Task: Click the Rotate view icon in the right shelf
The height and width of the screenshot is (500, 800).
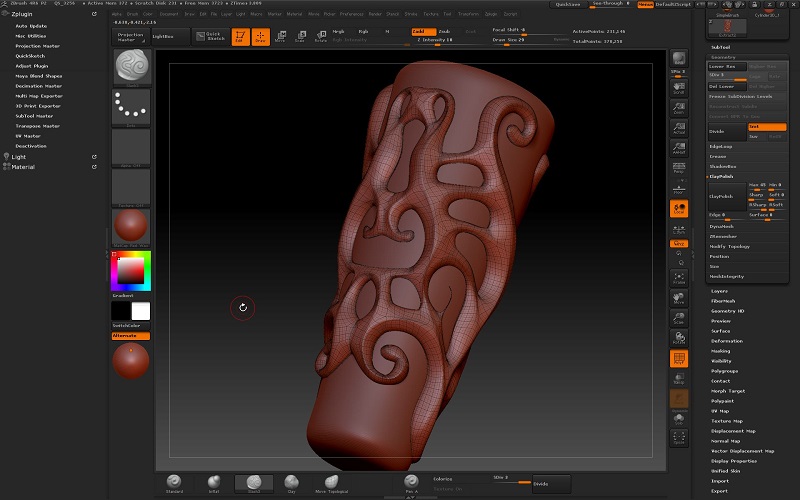Action: pos(679,338)
